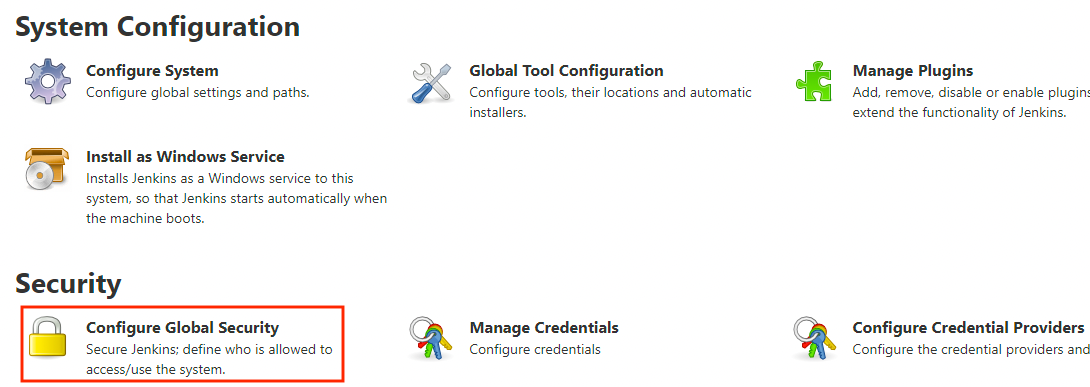Open the Configure System link
Viewport: 1090px width, 387px height.
(152, 71)
